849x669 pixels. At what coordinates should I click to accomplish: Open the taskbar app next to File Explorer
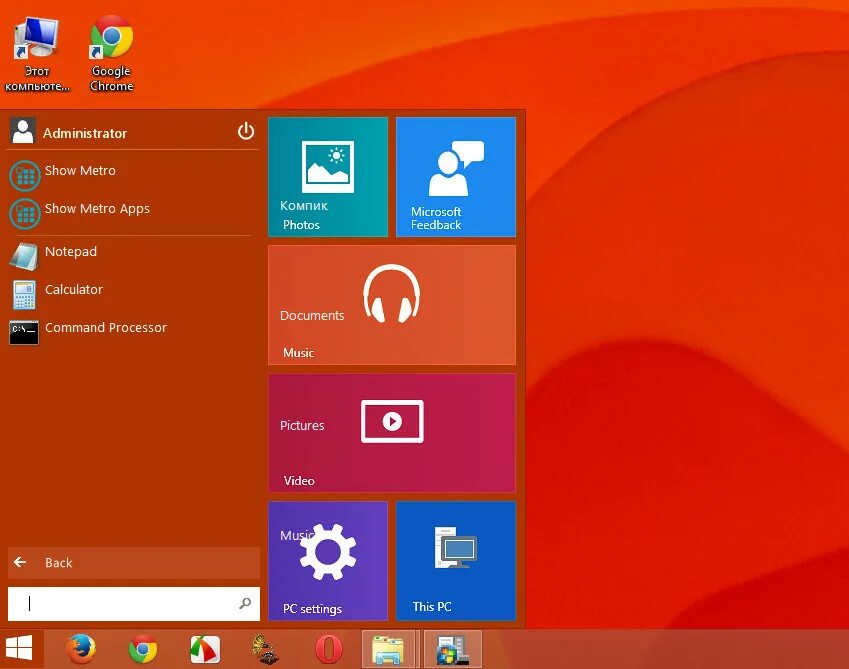453,649
